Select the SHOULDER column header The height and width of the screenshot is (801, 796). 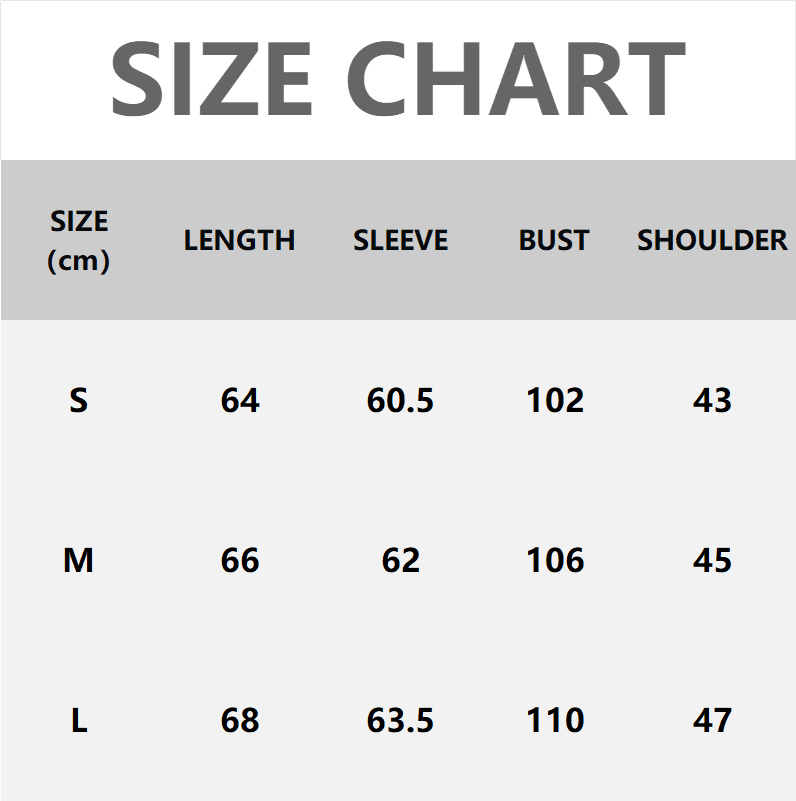pos(712,240)
